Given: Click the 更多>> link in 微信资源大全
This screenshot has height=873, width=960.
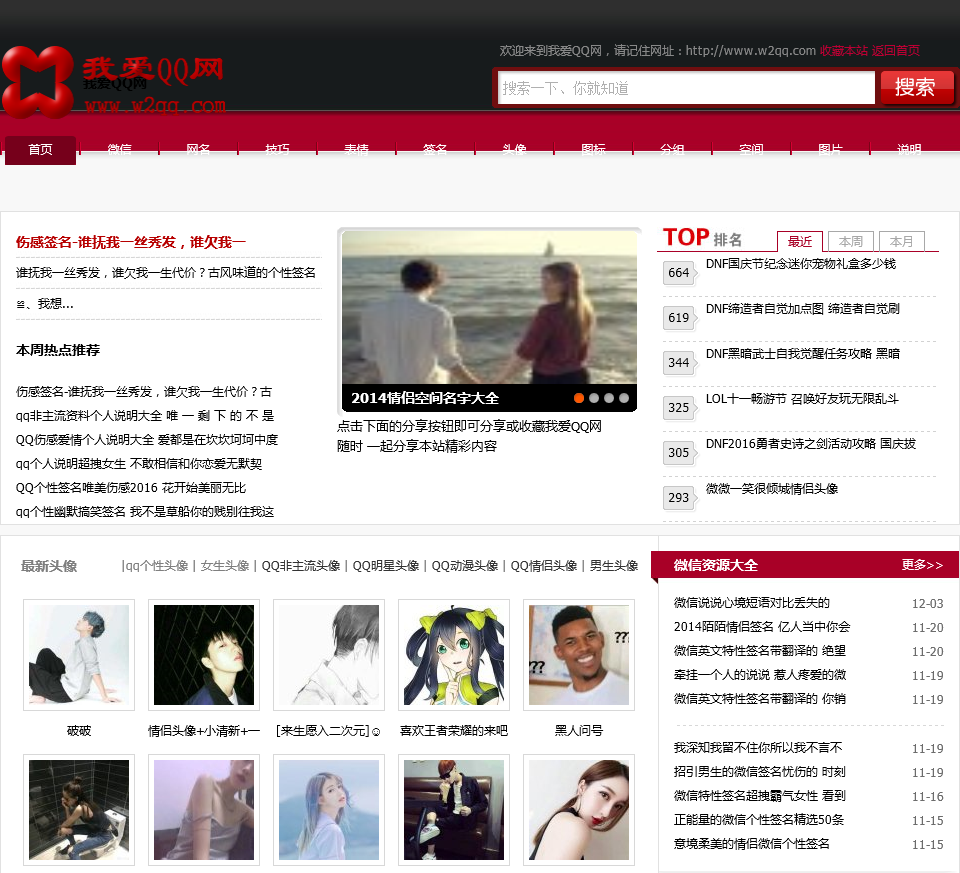Looking at the screenshot, I should [x=922, y=564].
